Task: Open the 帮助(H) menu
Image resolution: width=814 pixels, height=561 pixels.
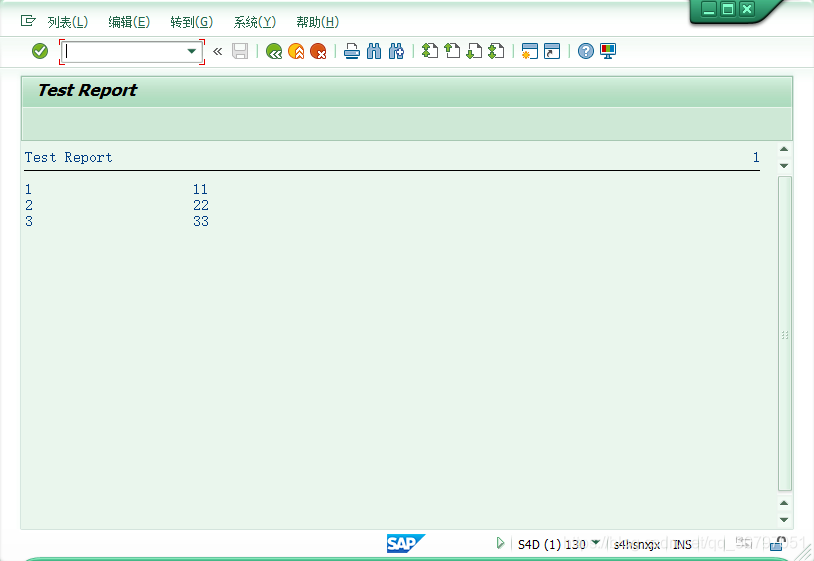Action: pos(318,22)
